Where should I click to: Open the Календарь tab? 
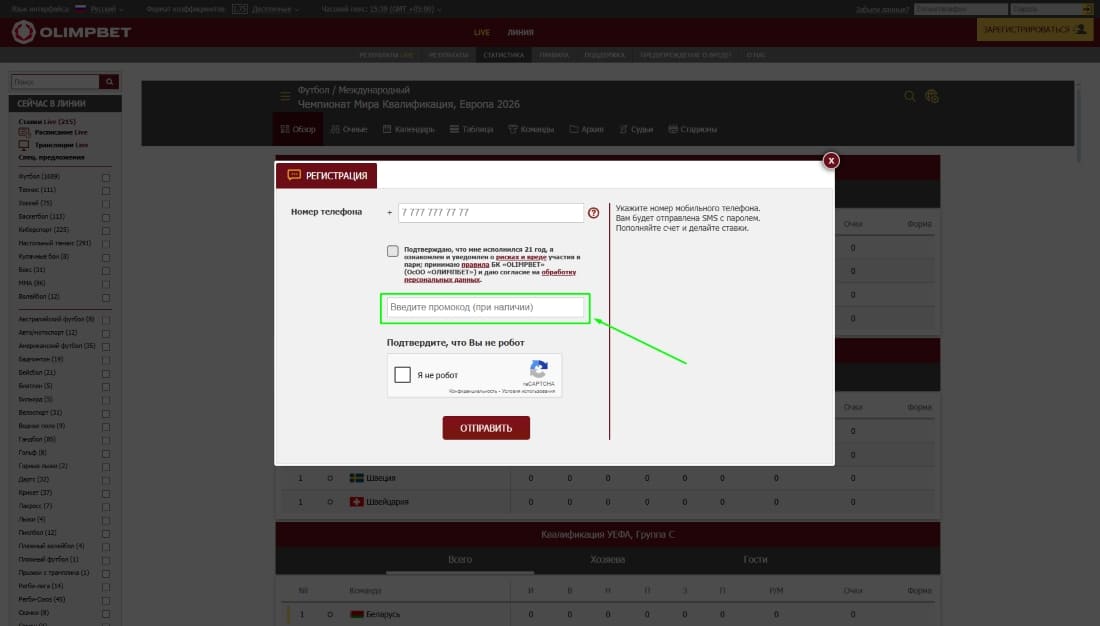click(x=409, y=129)
